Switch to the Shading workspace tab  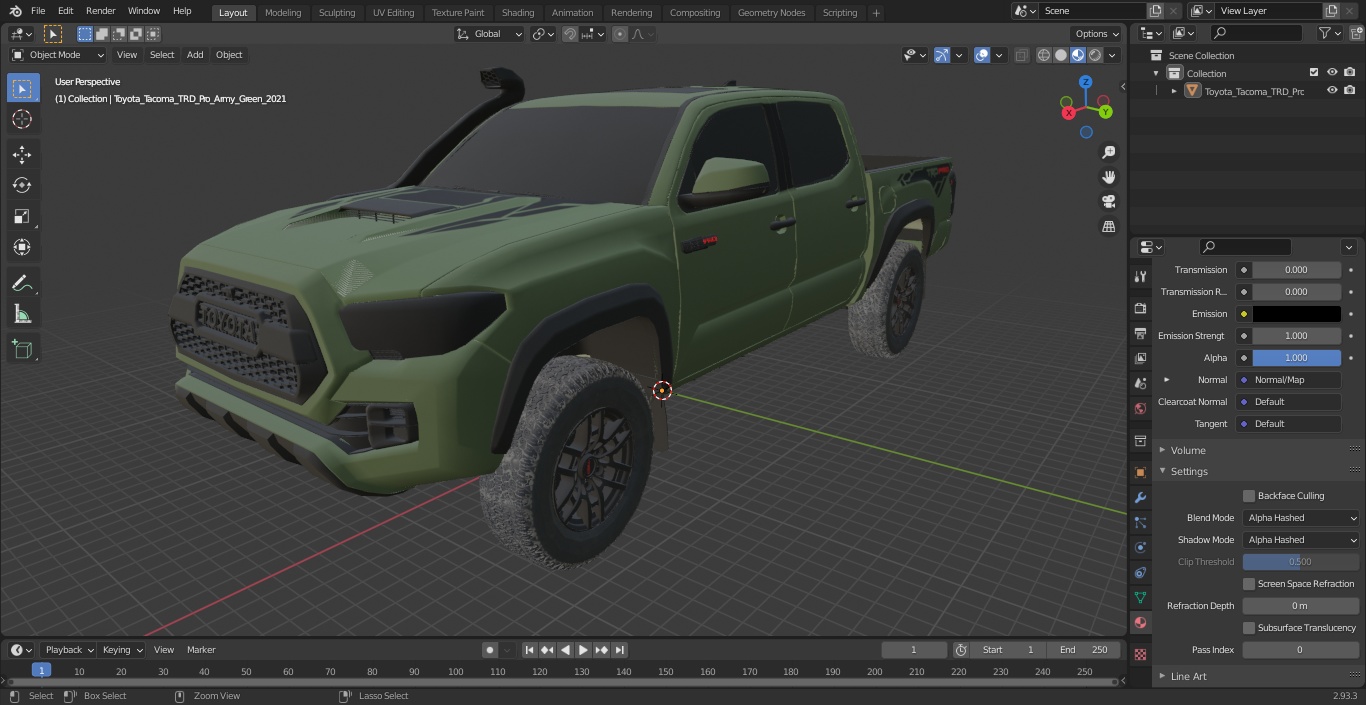(518, 13)
